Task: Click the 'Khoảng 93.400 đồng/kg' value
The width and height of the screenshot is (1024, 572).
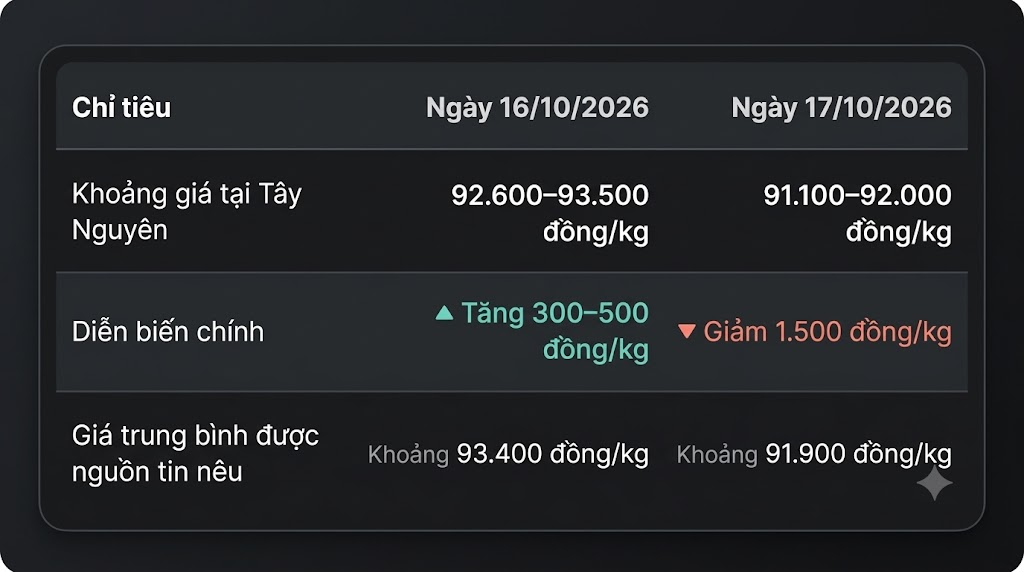Action: pyautogui.click(x=508, y=454)
